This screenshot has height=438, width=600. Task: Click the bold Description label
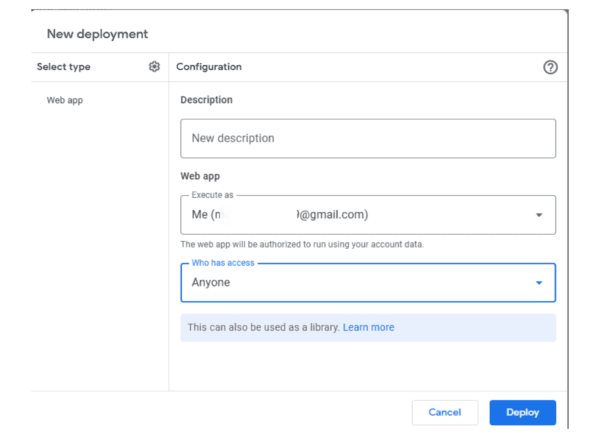point(206,100)
